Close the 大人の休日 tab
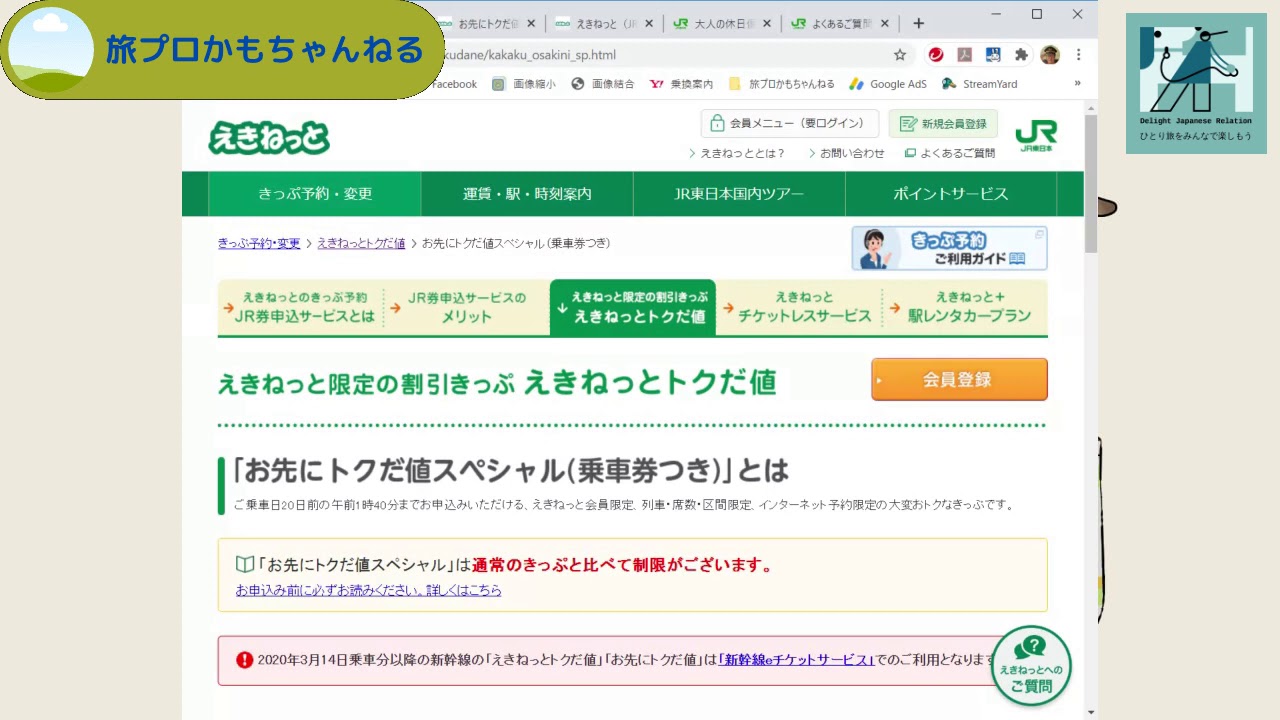Image resolution: width=1280 pixels, height=720 pixels. point(767,23)
